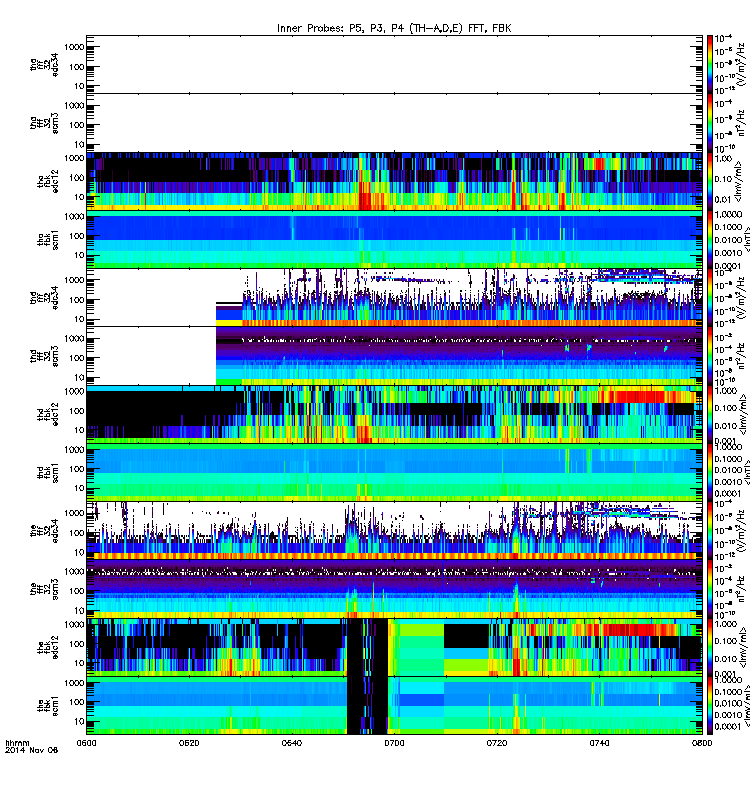This screenshot has height=800, width=750.
Task: Click the the fbk scm1 spectrogram panel
Action: click(x=394, y=706)
